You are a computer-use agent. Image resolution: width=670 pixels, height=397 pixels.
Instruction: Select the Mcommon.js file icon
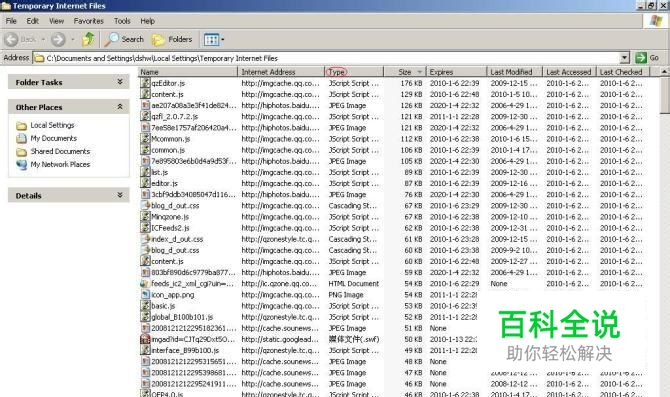(x=145, y=138)
